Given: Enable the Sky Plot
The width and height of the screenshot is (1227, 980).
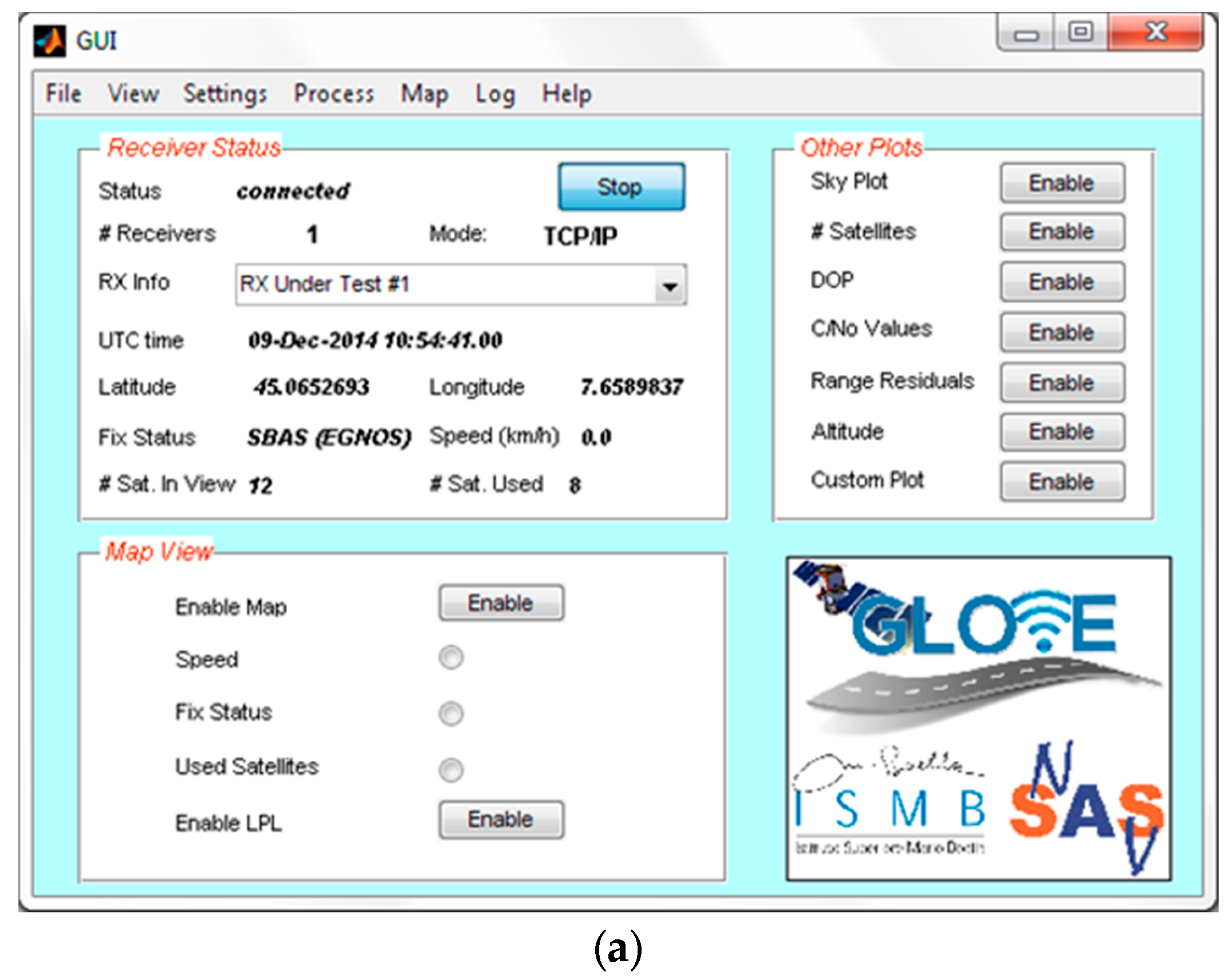Looking at the screenshot, I should click(x=1061, y=183).
